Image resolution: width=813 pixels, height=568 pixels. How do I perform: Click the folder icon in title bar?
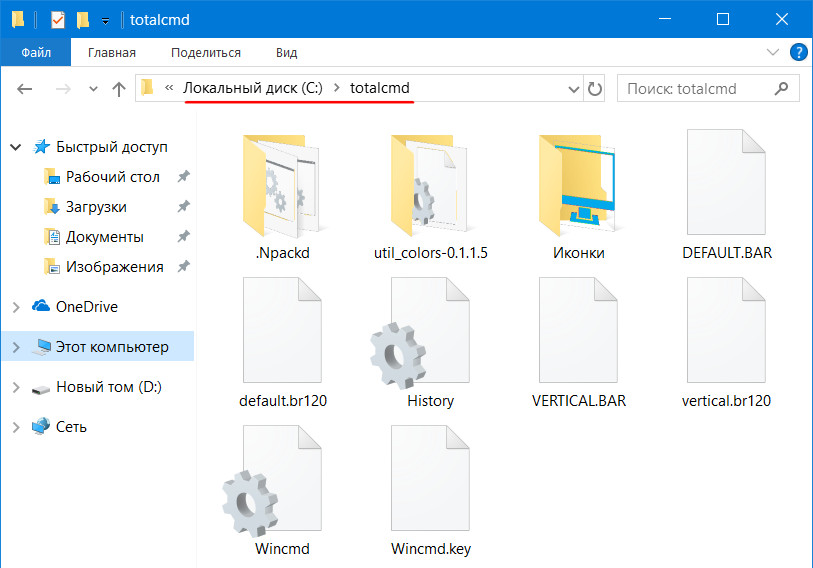point(18,19)
